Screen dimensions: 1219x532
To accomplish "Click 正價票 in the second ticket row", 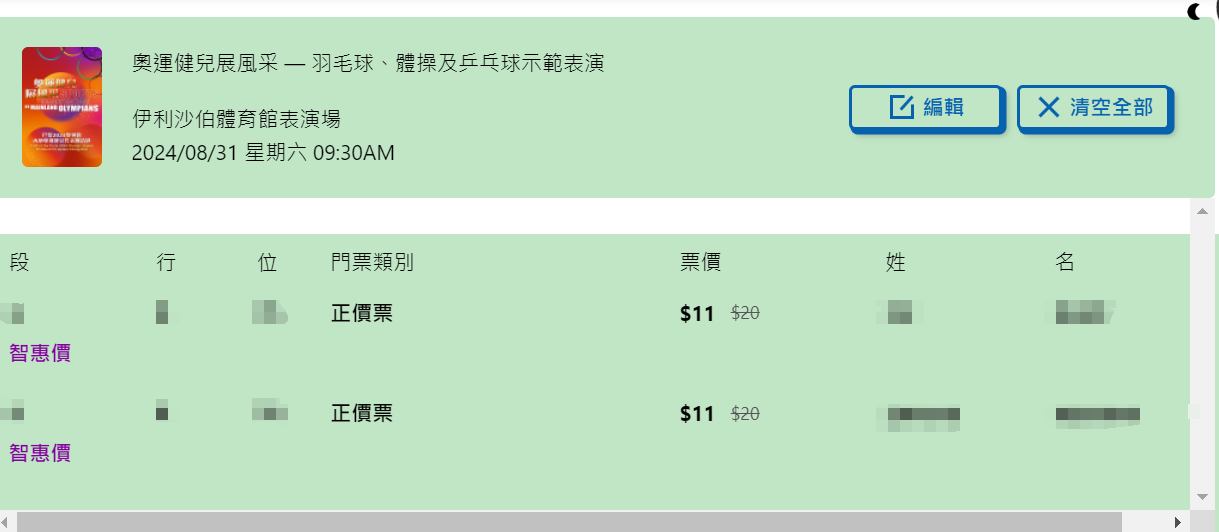I will tap(362, 413).
